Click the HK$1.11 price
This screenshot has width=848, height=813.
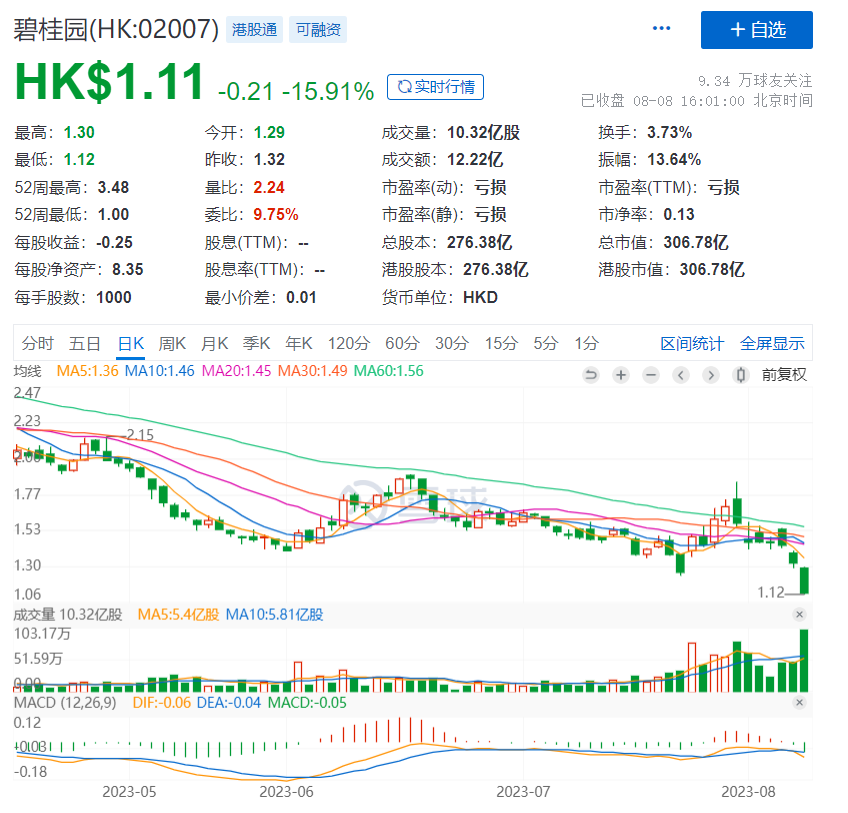tap(109, 82)
